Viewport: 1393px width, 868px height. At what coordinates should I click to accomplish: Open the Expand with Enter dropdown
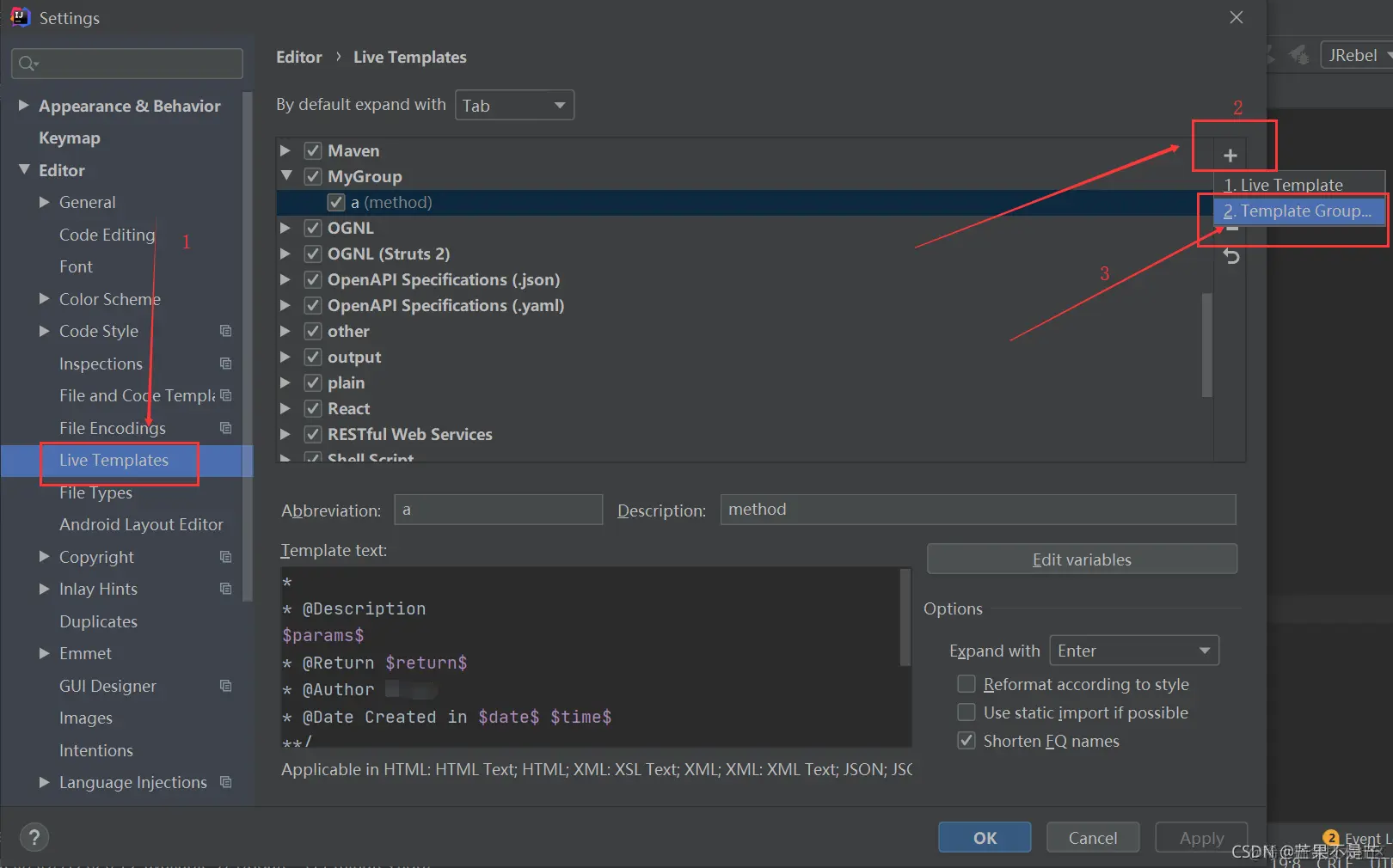(1134, 651)
